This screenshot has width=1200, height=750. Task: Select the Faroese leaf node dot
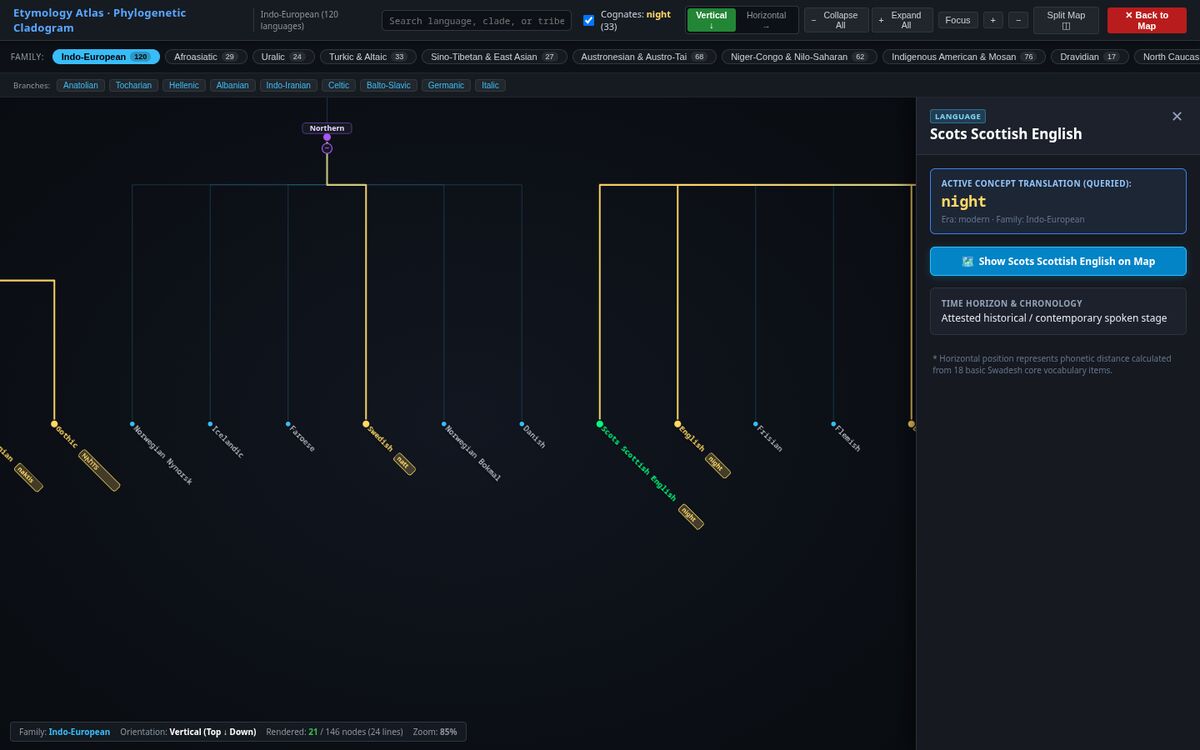(x=288, y=424)
